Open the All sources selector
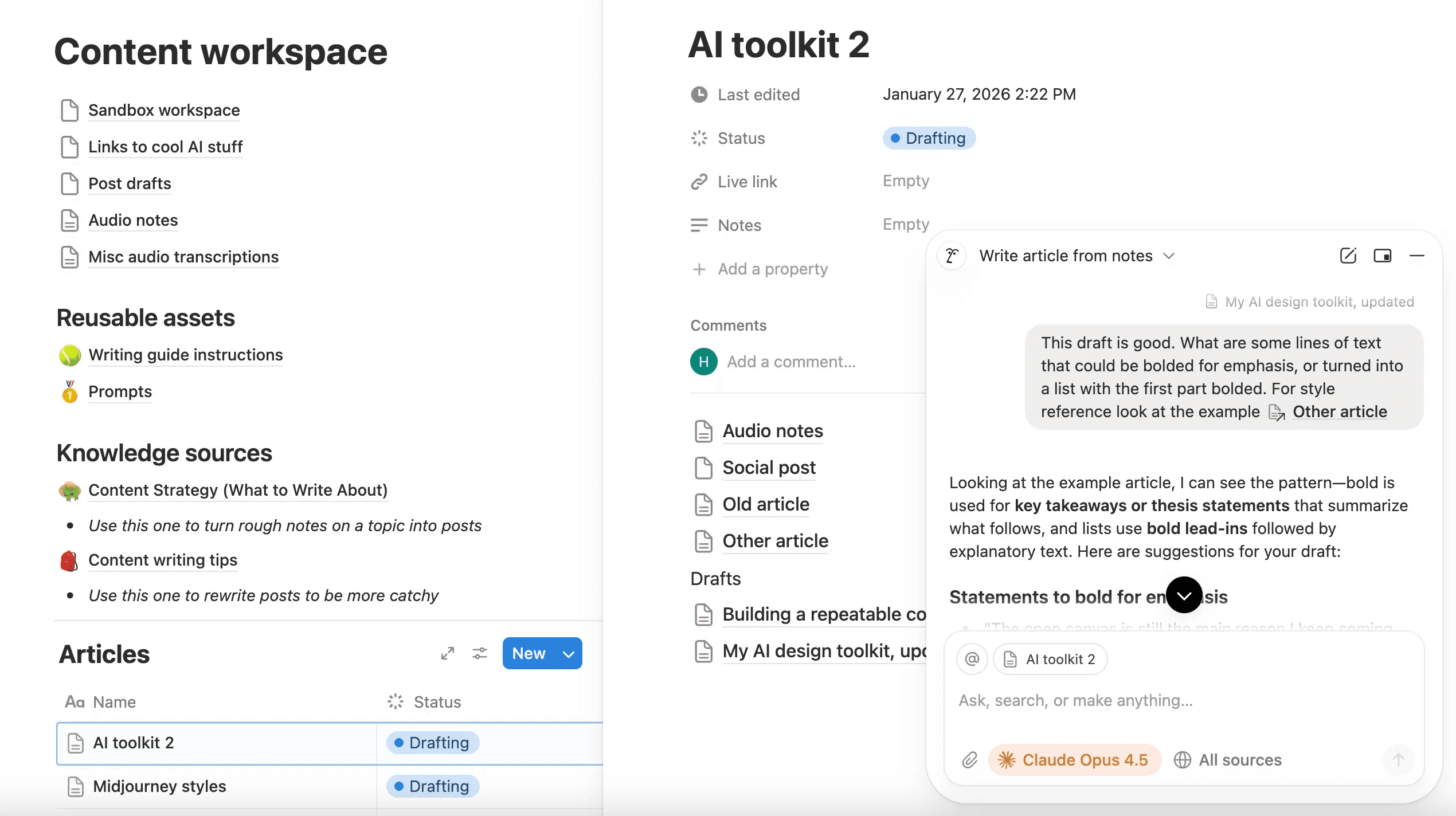This screenshot has height=816, width=1456. click(1228, 760)
